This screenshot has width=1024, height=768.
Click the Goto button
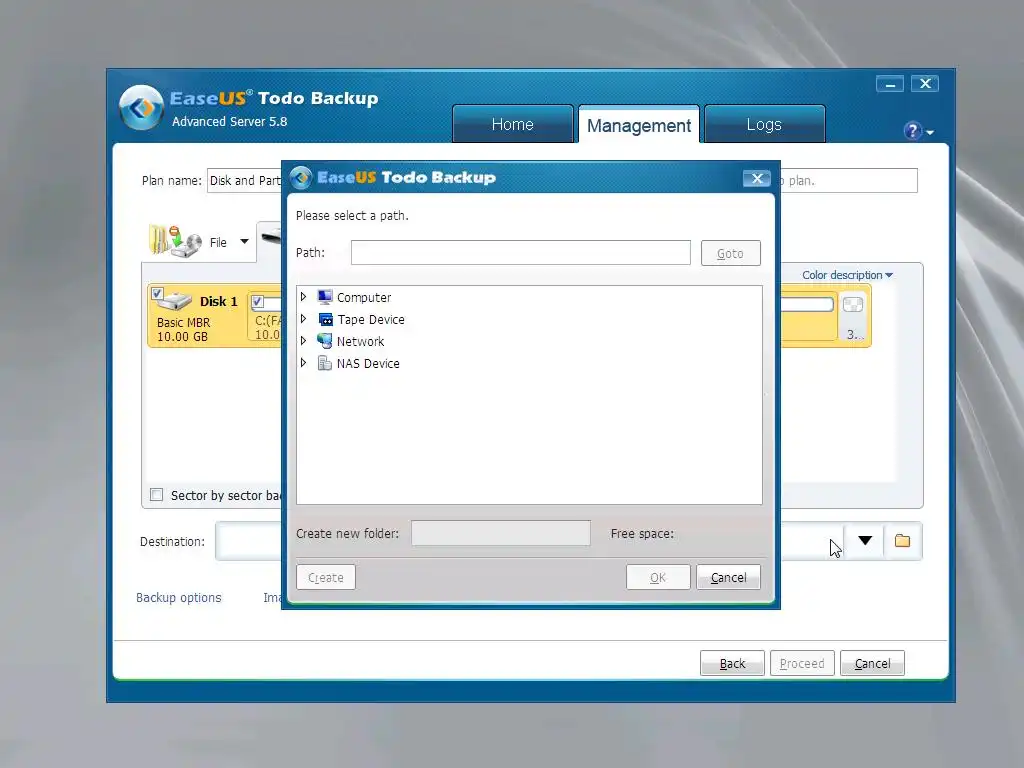[730, 253]
